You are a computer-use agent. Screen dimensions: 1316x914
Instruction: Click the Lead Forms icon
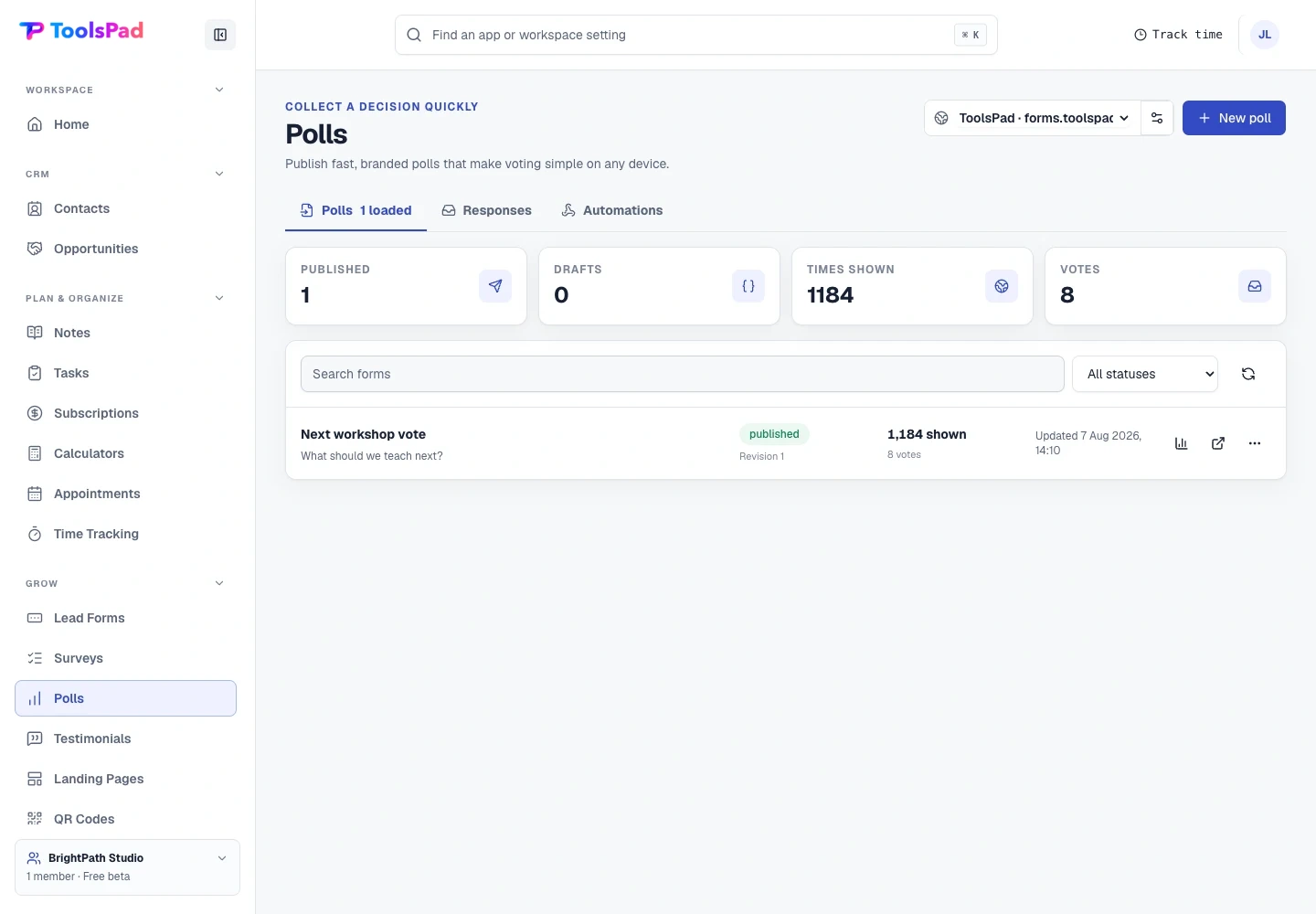coord(35,618)
